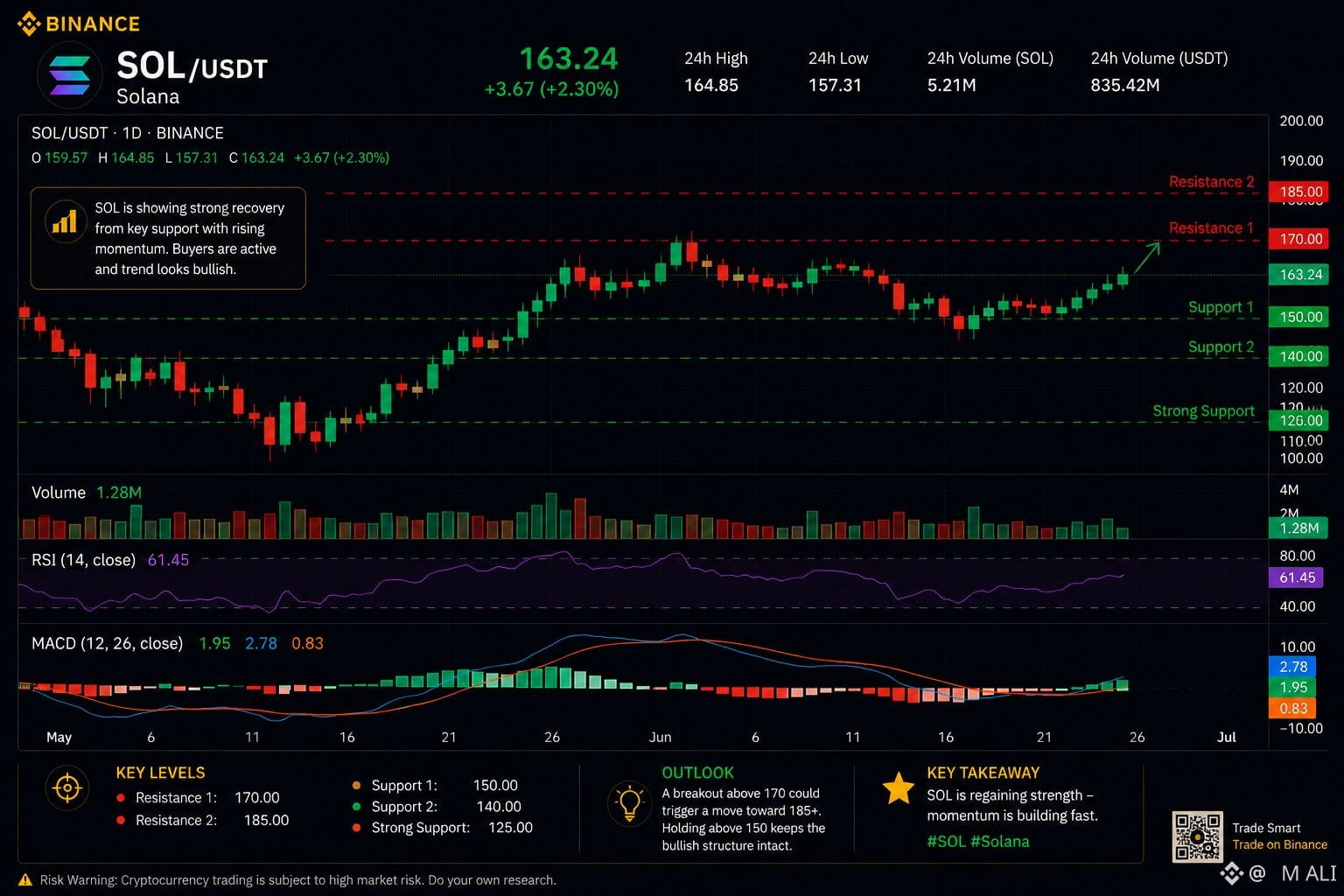Click the 24h Volume (USDT) value 835.42M
This screenshot has width=1344, height=896.
tap(1124, 85)
